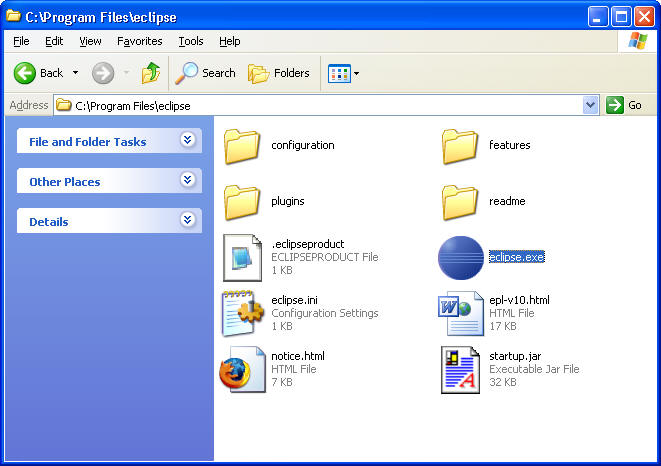Toggle the Folders tree pane

(x=279, y=73)
